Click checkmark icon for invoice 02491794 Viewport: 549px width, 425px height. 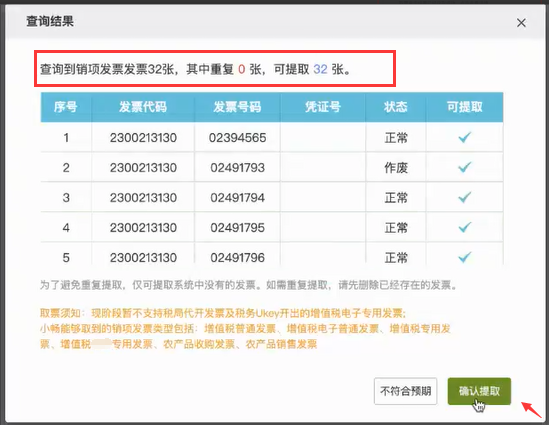click(465, 197)
